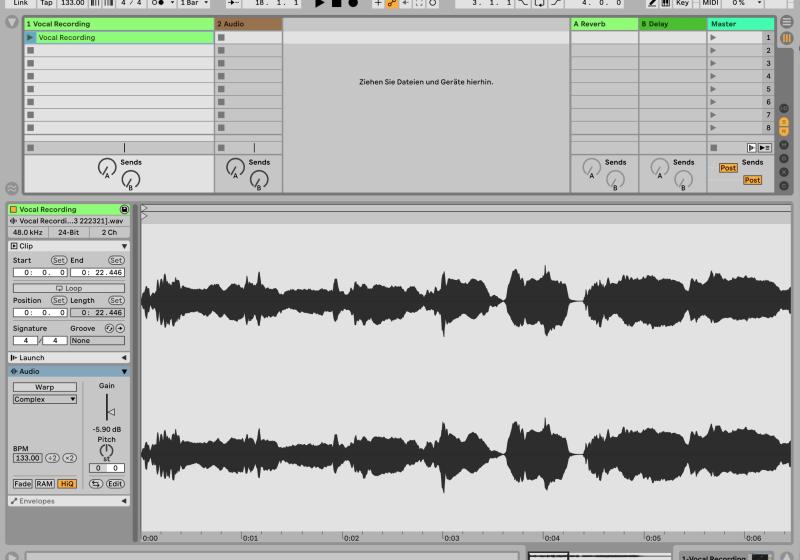Viewport: 800px width, 560px height.
Task: Switch to Session View selector icon
Action: coord(787,38)
